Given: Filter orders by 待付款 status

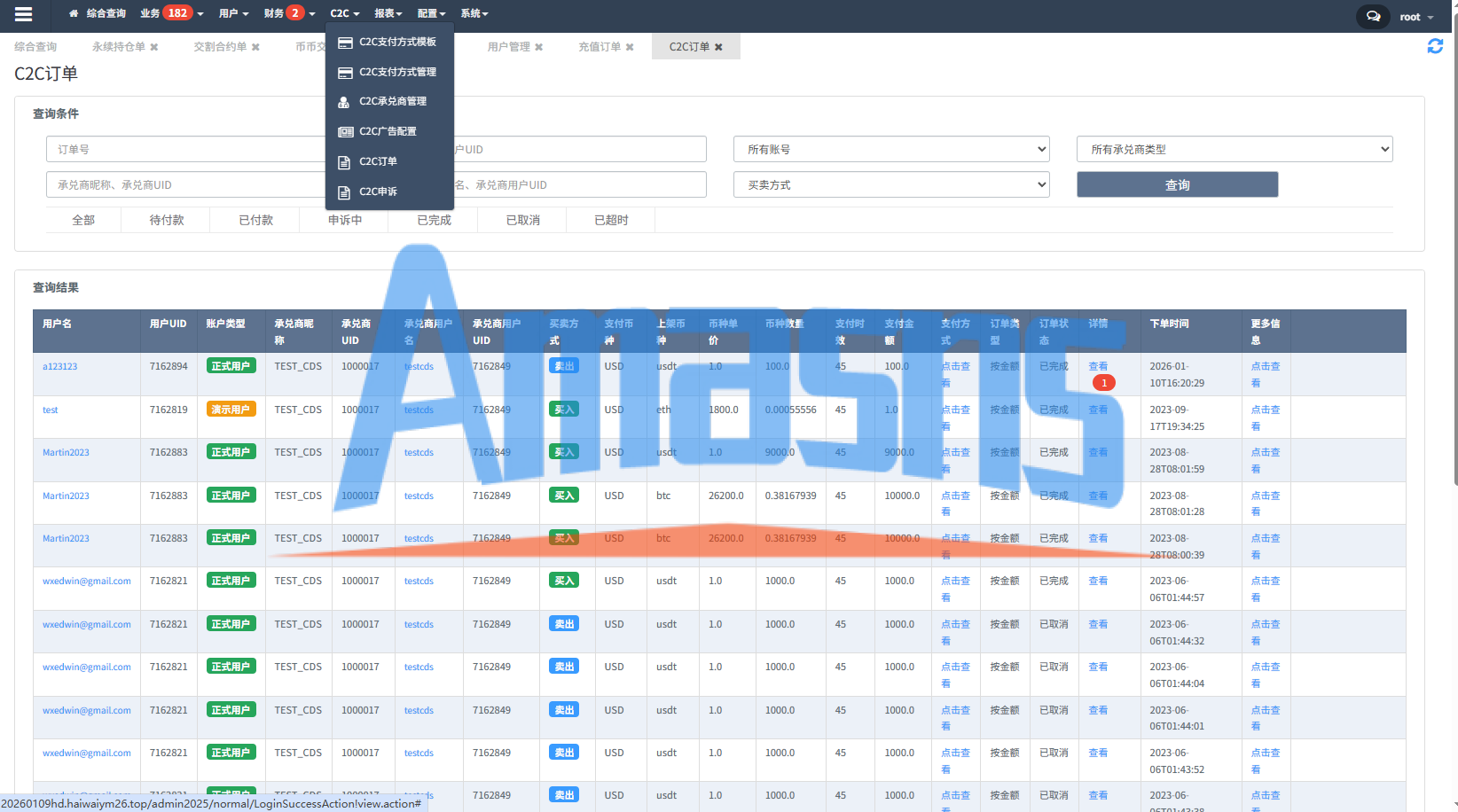Looking at the screenshot, I should [x=166, y=220].
